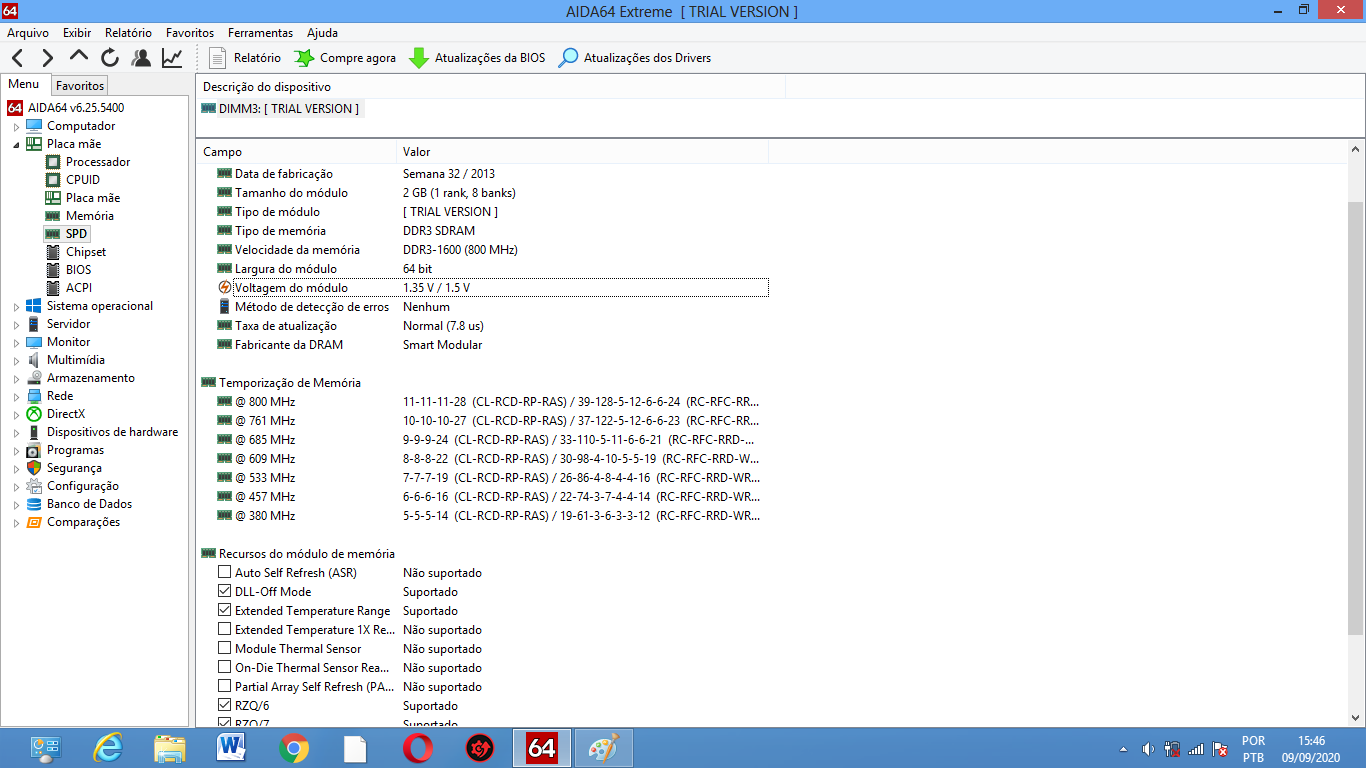The width and height of the screenshot is (1366, 768).
Task: Open File Explorer from the taskbar
Action: tap(169, 748)
